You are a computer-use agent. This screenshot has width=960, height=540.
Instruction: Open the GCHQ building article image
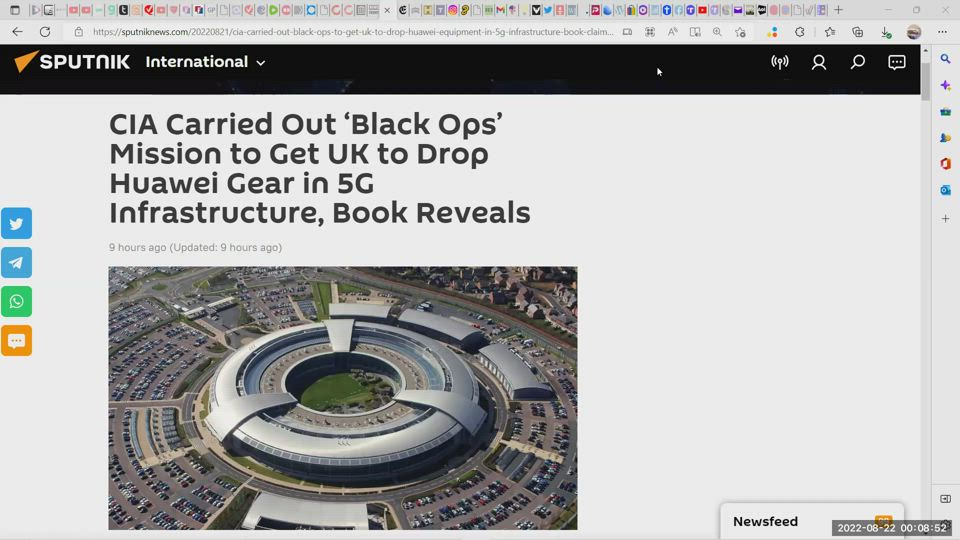tap(343, 398)
